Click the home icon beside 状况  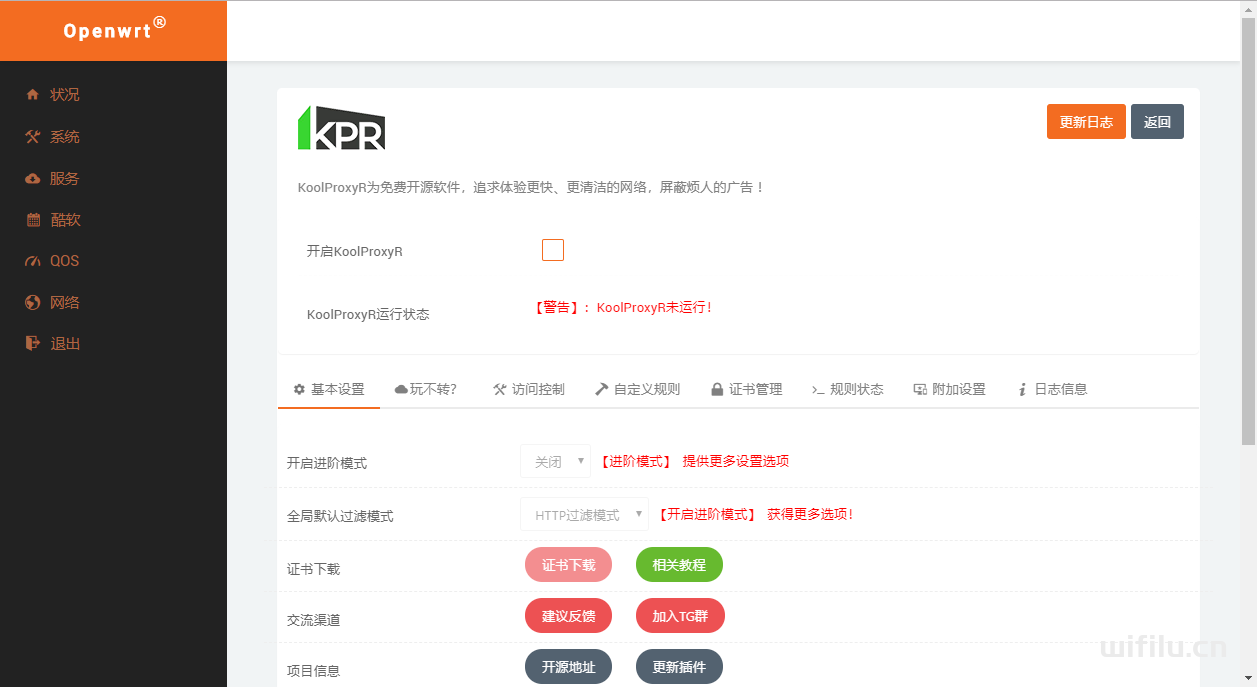[x=32, y=95]
